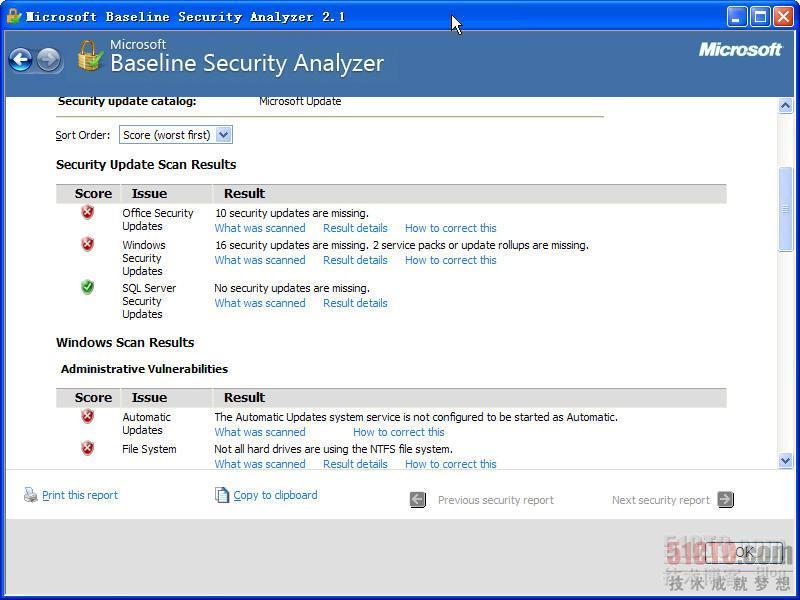Open What was scanned for Windows Security Updates
The height and width of the screenshot is (600, 800).
click(260, 260)
